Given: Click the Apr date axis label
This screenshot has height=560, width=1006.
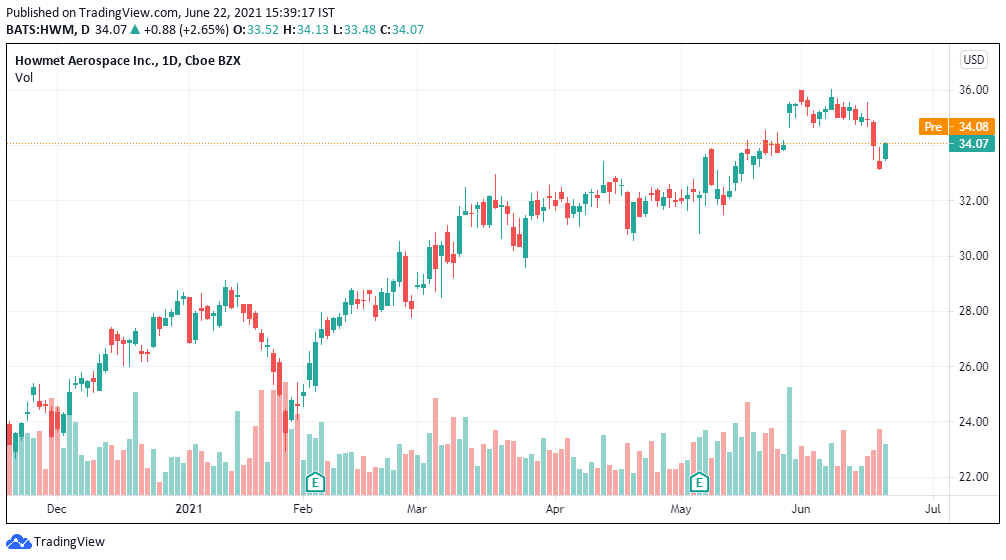Looking at the screenshot, I should [554, 509].
